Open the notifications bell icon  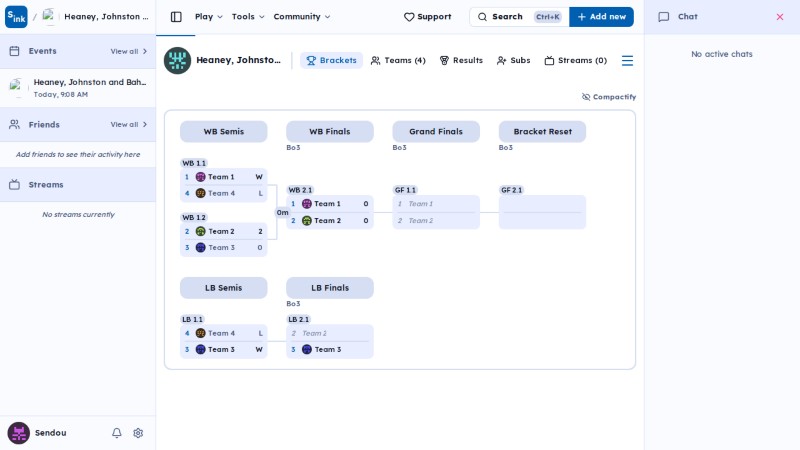[x=117, y=433]
